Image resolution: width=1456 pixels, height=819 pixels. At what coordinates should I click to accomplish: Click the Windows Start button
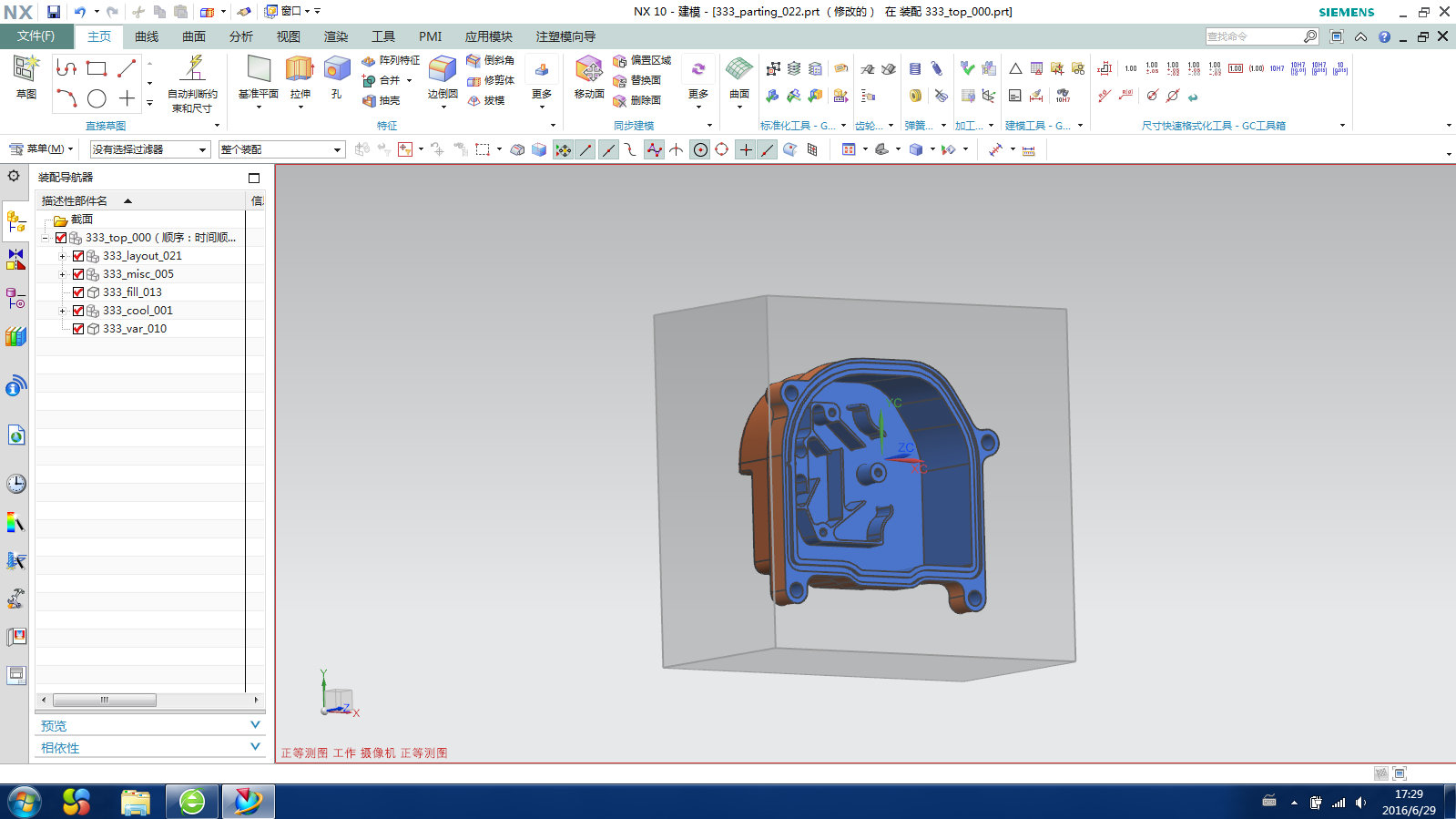point(25,802)
